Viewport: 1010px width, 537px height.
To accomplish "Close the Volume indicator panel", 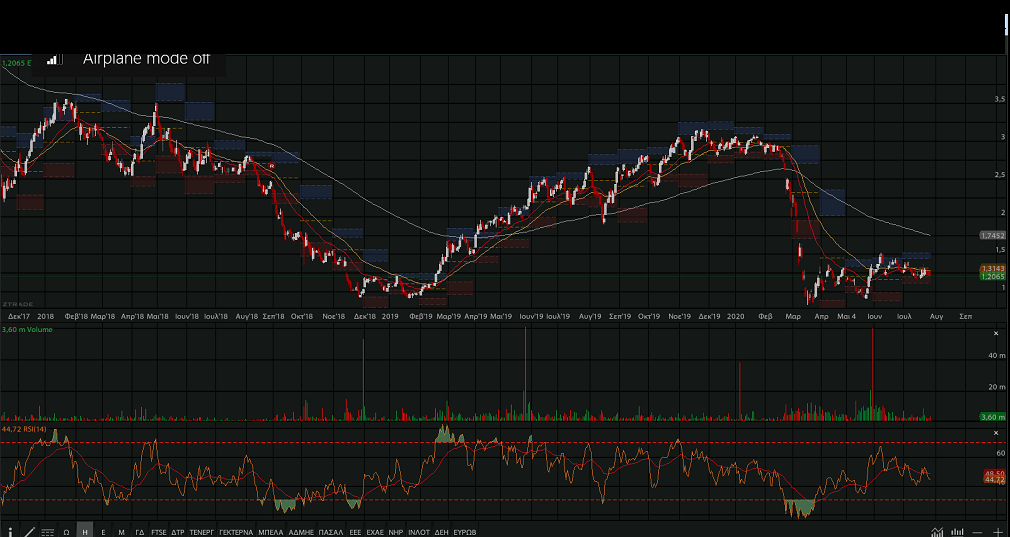I will coord(995,333).
